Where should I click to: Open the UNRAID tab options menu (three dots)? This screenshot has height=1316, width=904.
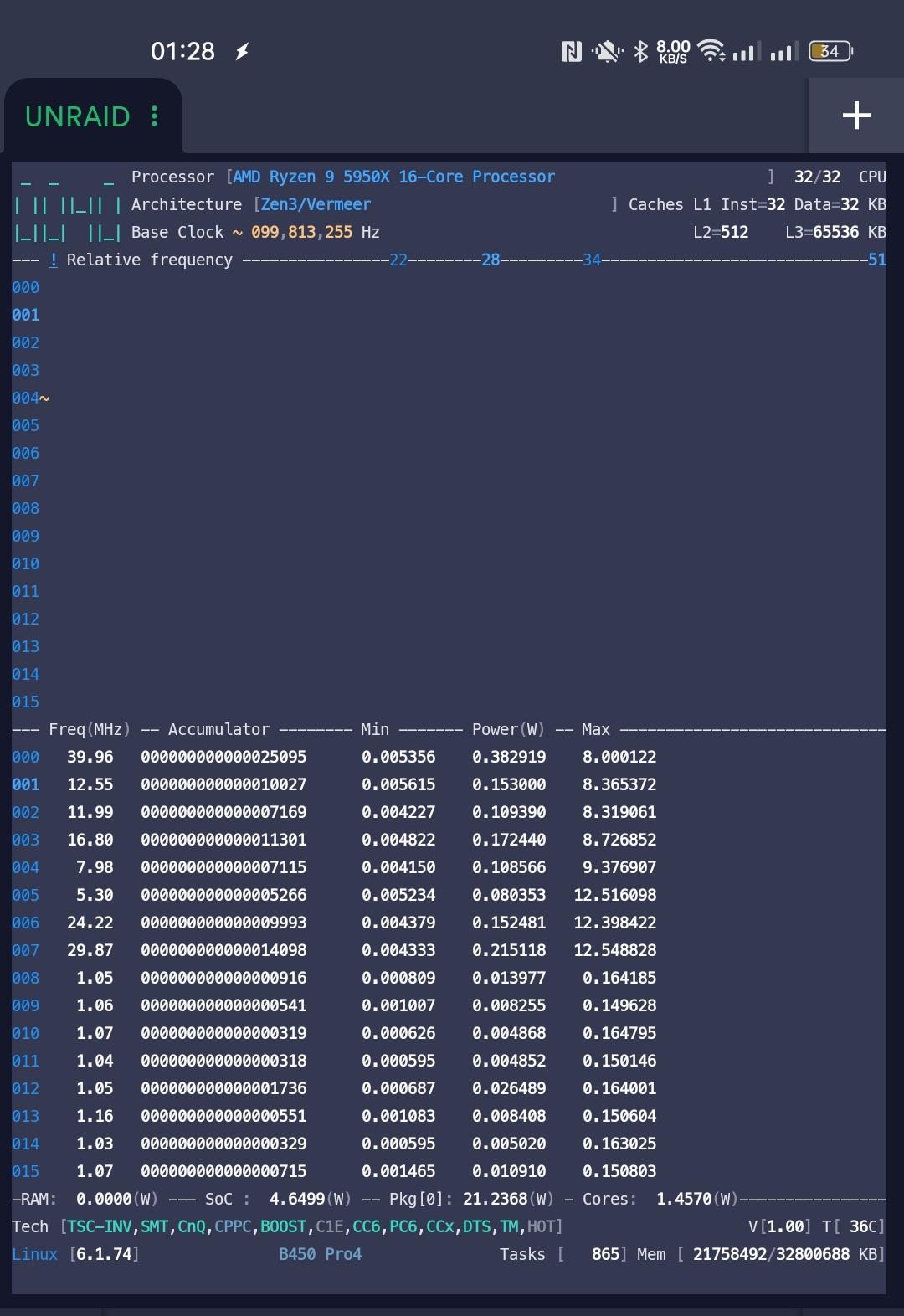[154, 116]
